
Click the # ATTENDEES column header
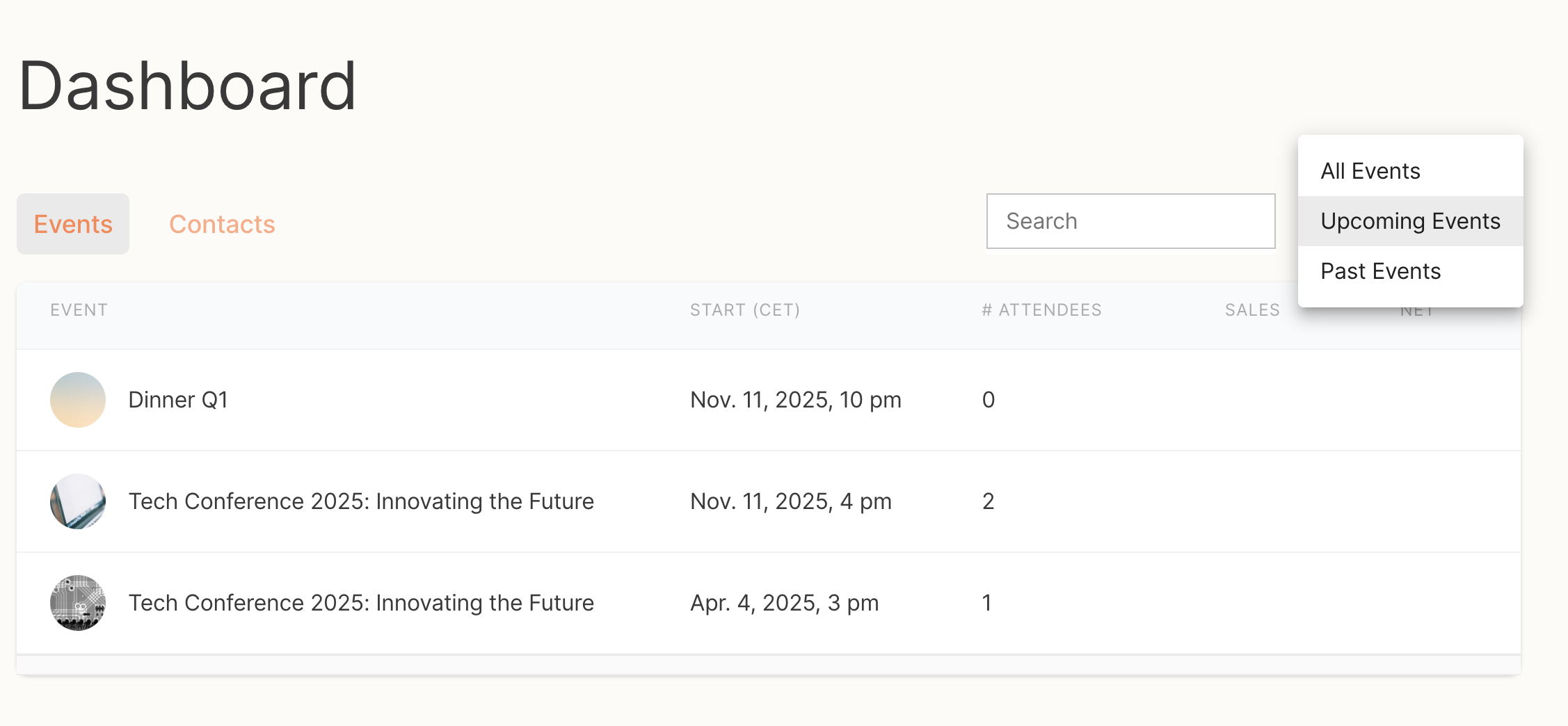pyautogui.click(x=1041, y=310)
